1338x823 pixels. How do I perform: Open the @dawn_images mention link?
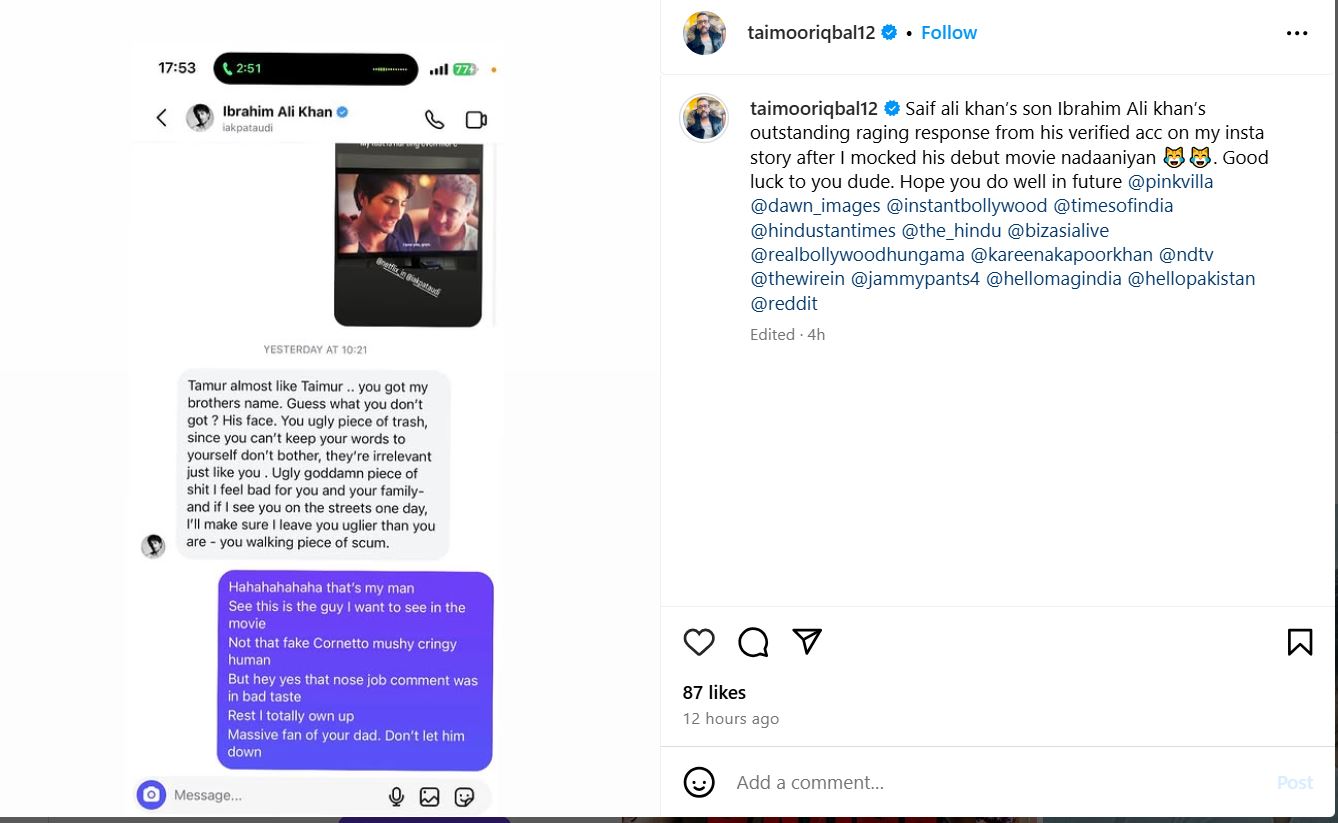click(x=815, y=206)
